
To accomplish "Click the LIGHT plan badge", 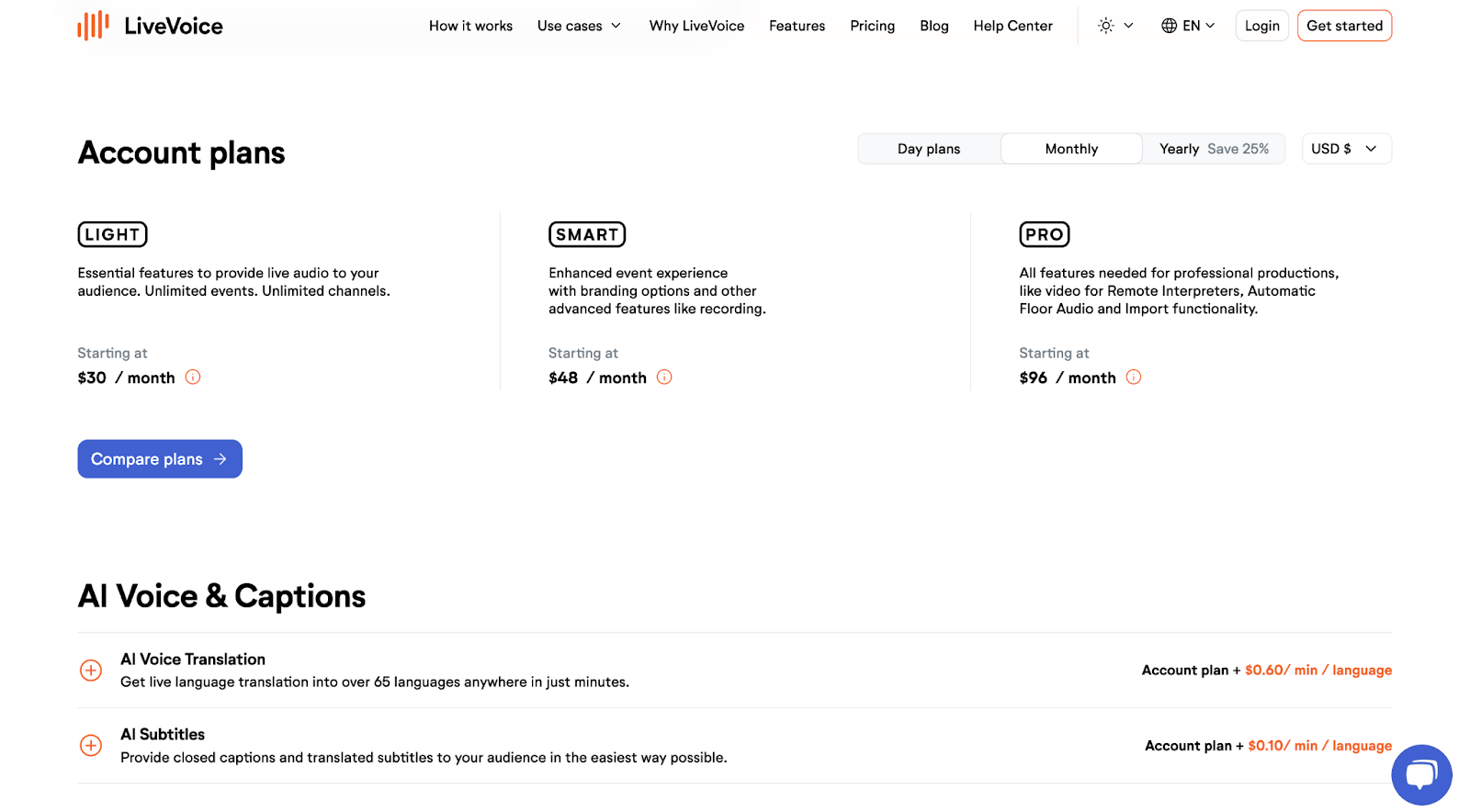I will pos(112,234).
